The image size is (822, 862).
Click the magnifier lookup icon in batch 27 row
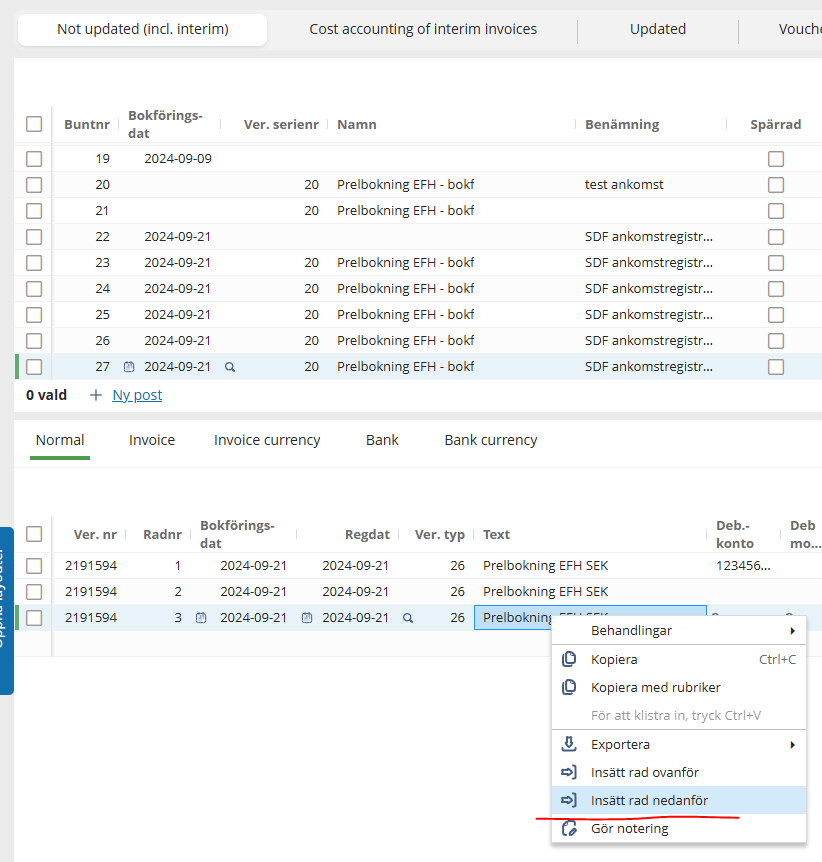(230, 367)
